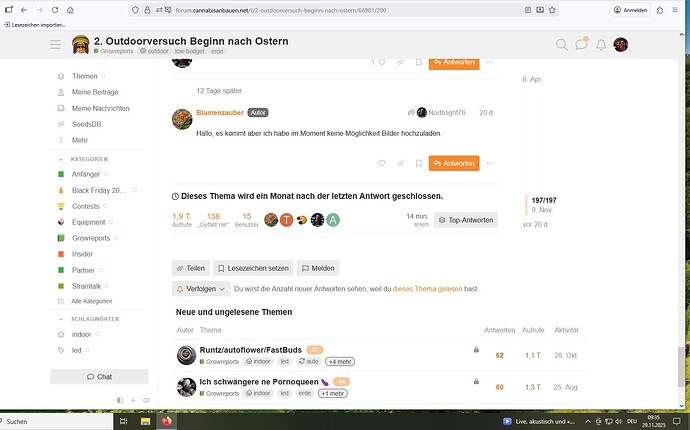Like Blumenzauber's post with heart icon
690x430 pixels.
(x=382, y=163)
